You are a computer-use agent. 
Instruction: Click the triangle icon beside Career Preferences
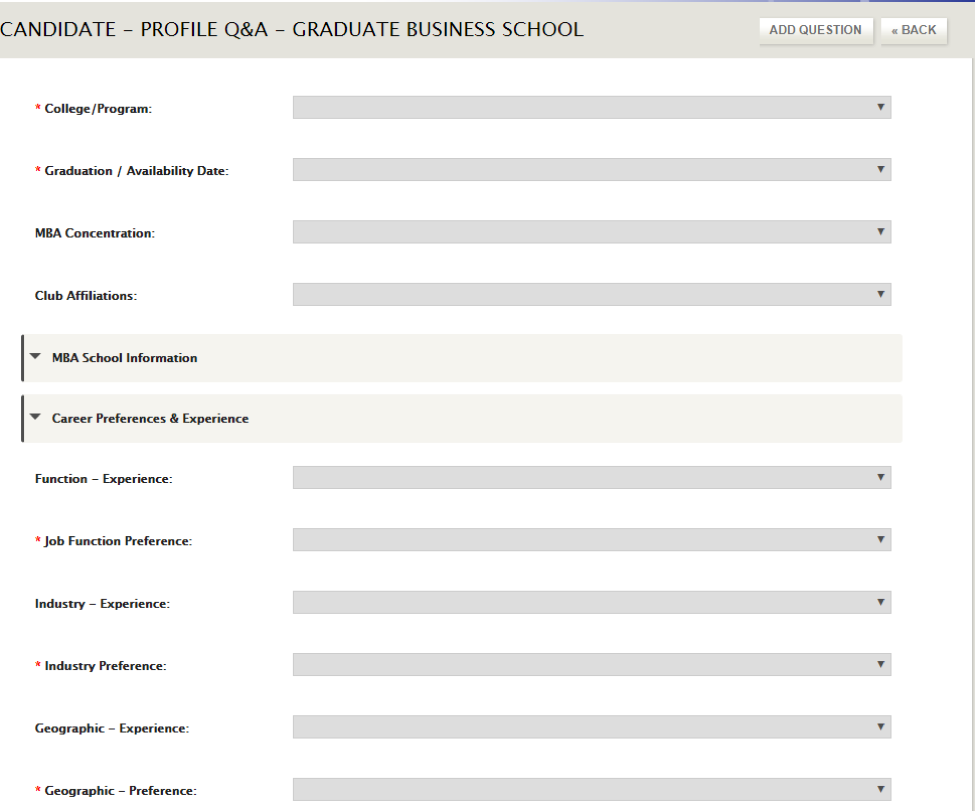click(35, 417)
